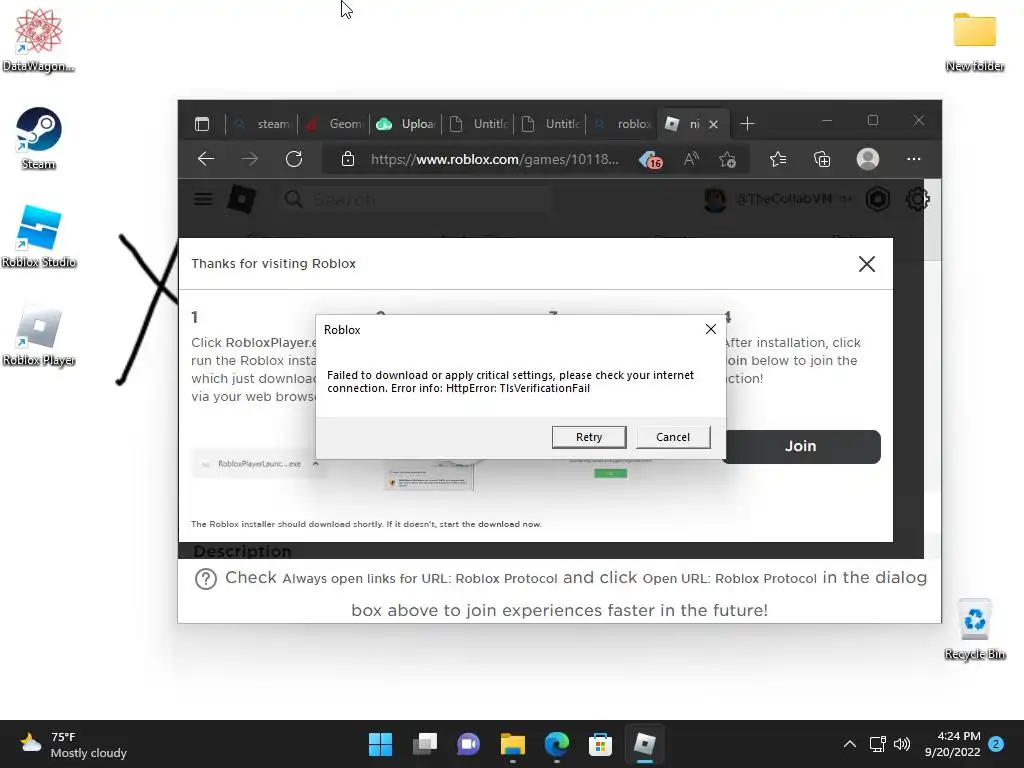Click the question mark help icon
The height and width of the screenshot is (768, 1024).
tap(206, 579)
